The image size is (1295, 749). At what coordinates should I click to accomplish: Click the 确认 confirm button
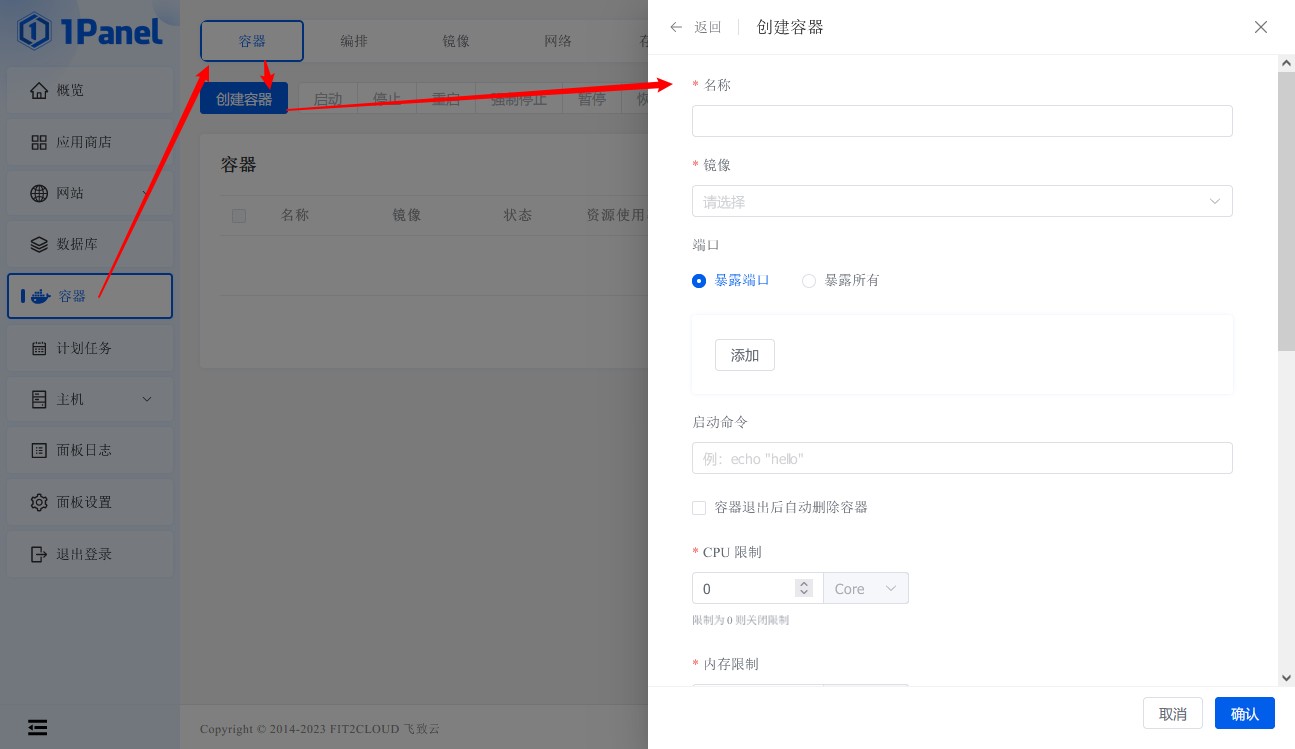[1244, 713]
